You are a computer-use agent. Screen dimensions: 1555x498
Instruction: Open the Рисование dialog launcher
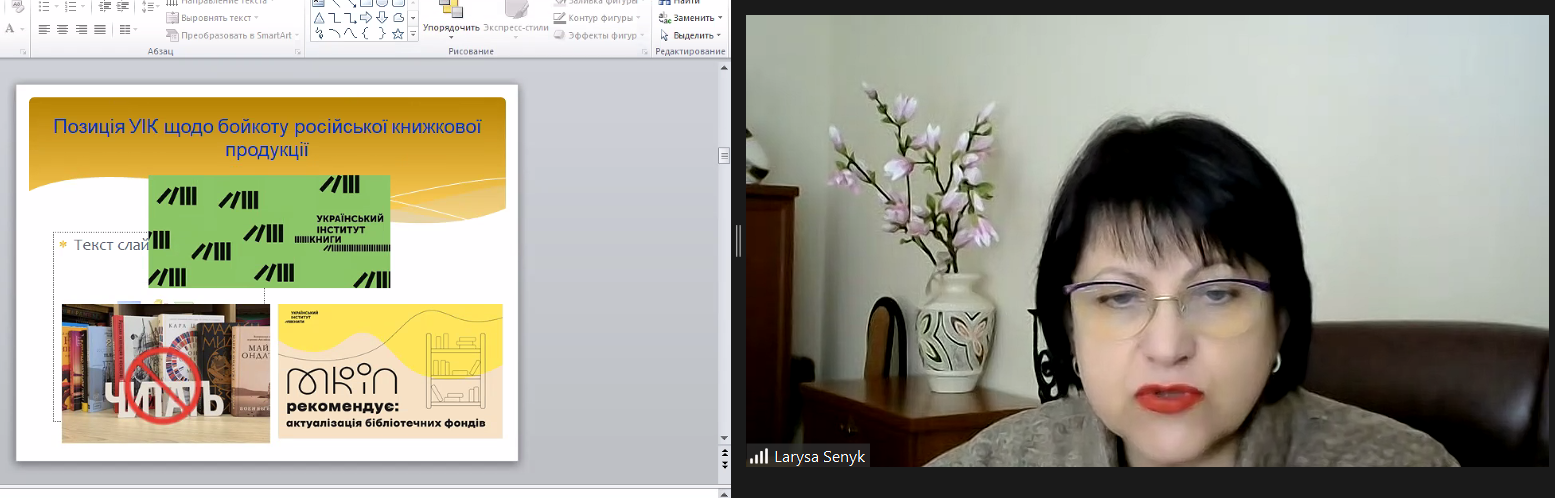point(646,51)
